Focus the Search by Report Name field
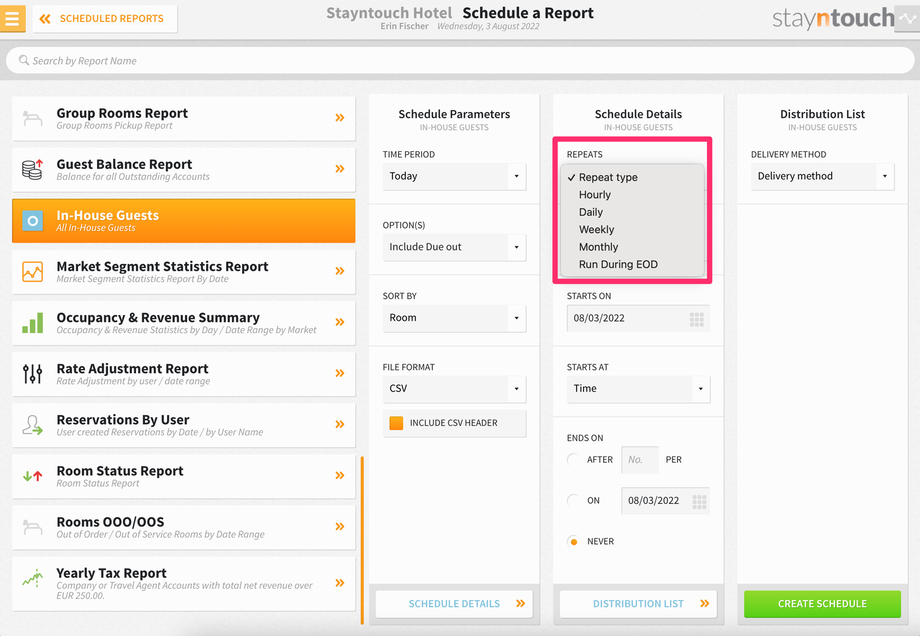 [460, 60]
